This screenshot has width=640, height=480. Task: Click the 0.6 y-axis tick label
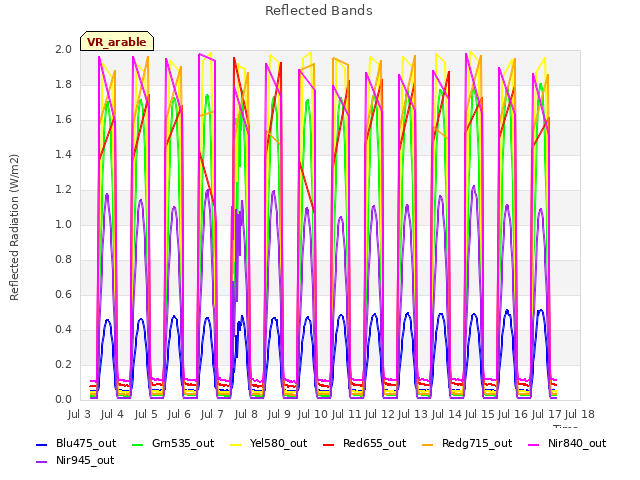[x=64, y=295]
